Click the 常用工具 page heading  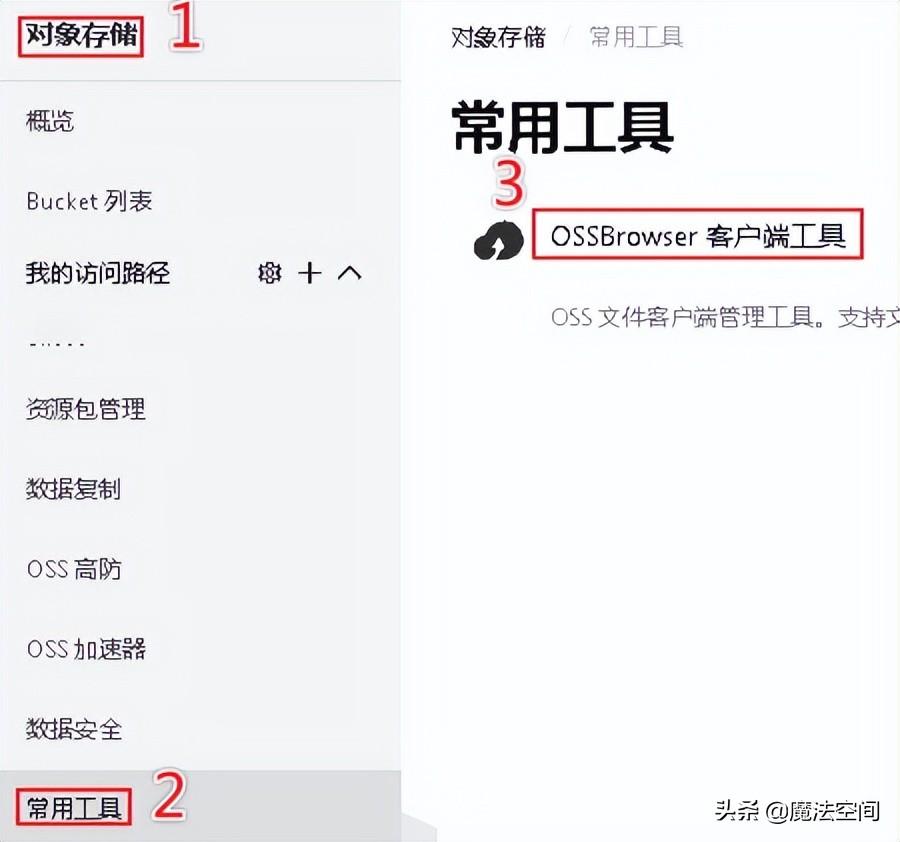562,127
